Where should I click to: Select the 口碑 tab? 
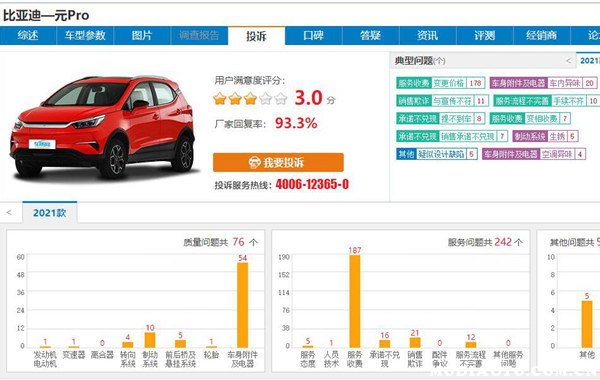click(x=313, y=36)
